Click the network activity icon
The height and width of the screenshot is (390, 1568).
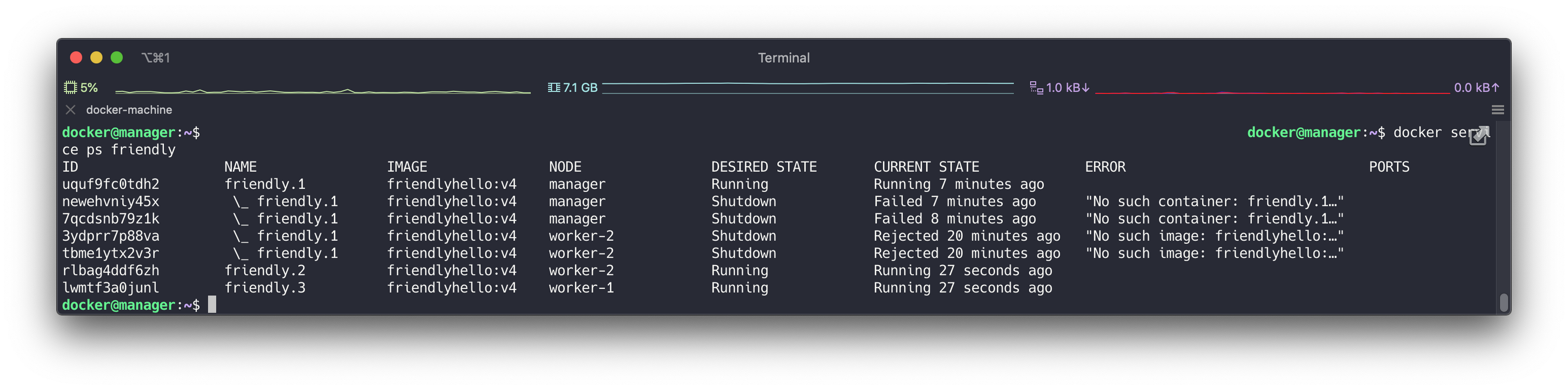click(x=1035, y=88)
